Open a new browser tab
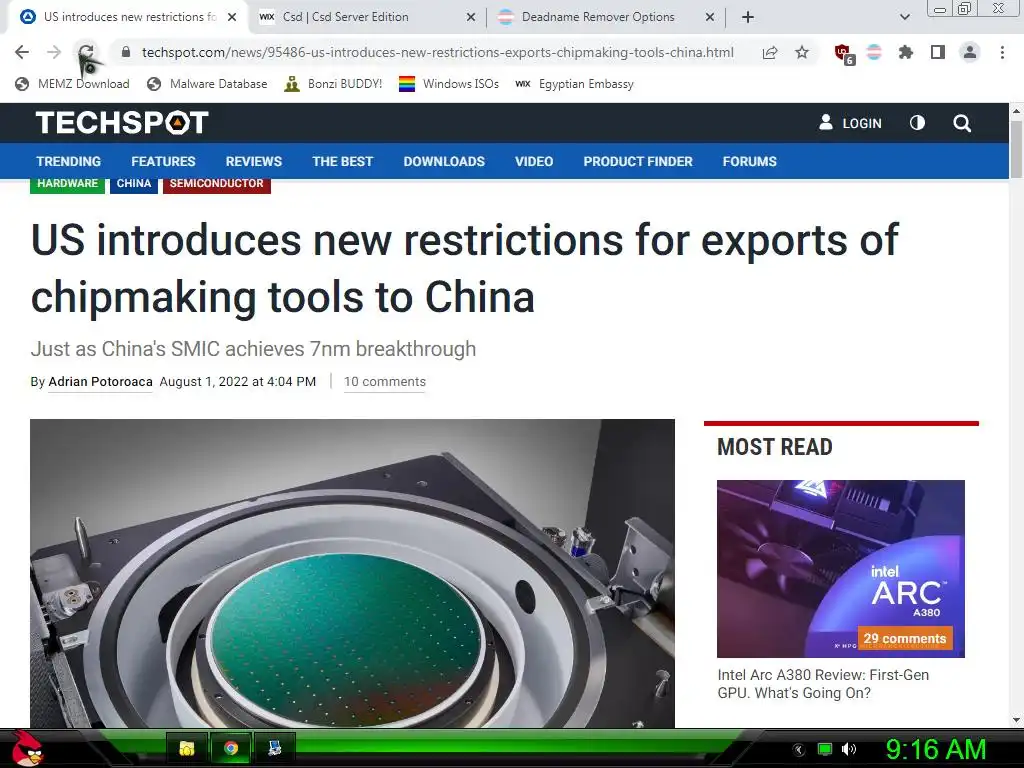The height and width of the screenshot is (768, 1024). (x=748, y=17)
